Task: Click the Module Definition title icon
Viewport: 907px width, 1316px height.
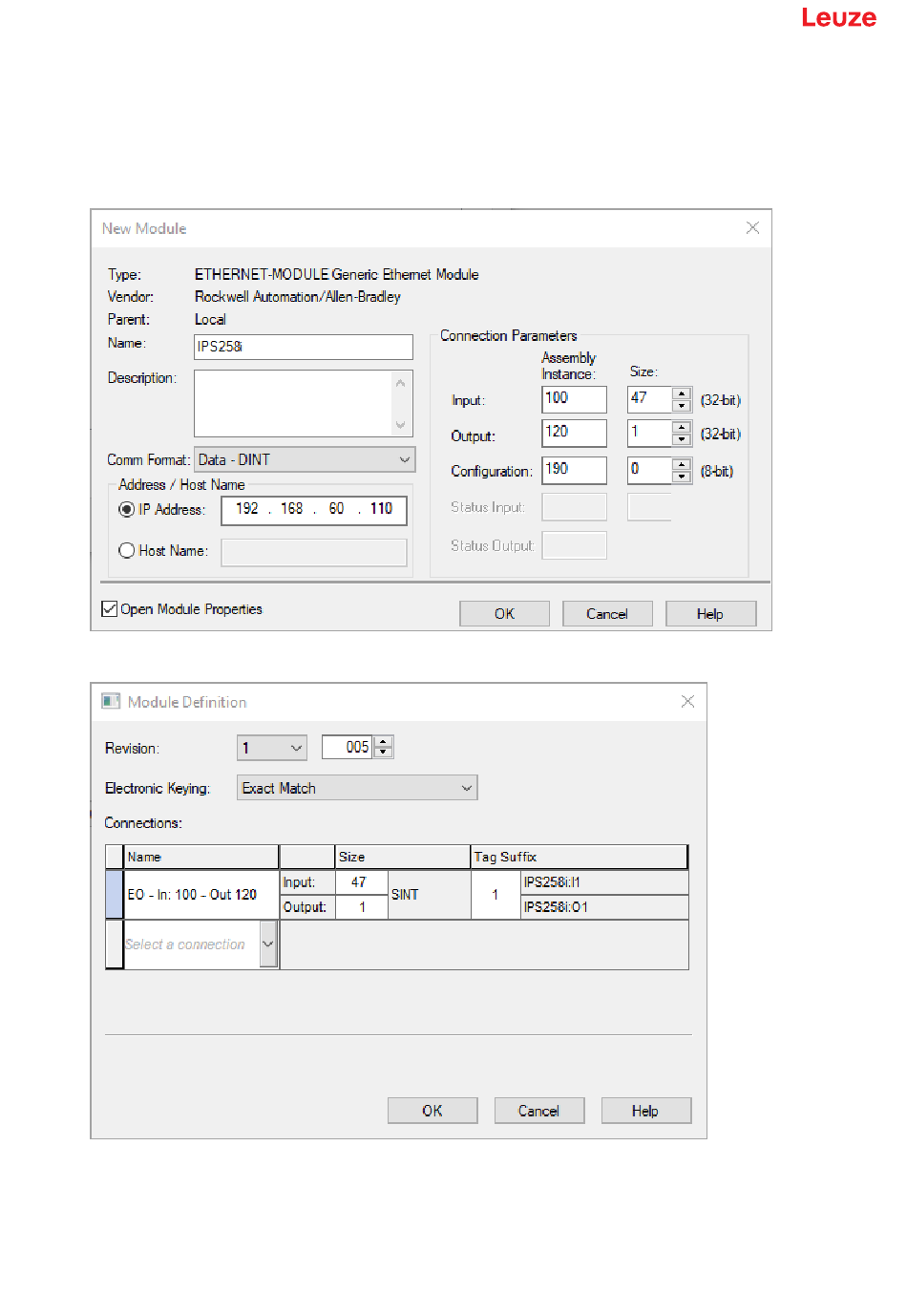Action: (x=111, y=701)
